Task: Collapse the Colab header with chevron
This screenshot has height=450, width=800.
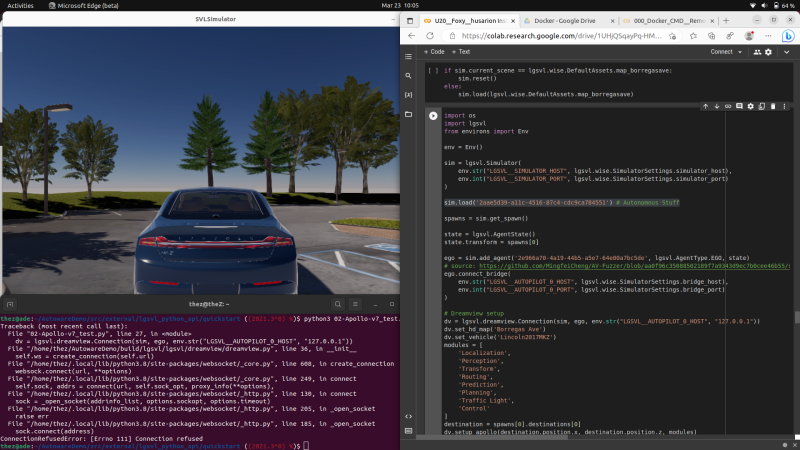Action: [x=788, y=51]
